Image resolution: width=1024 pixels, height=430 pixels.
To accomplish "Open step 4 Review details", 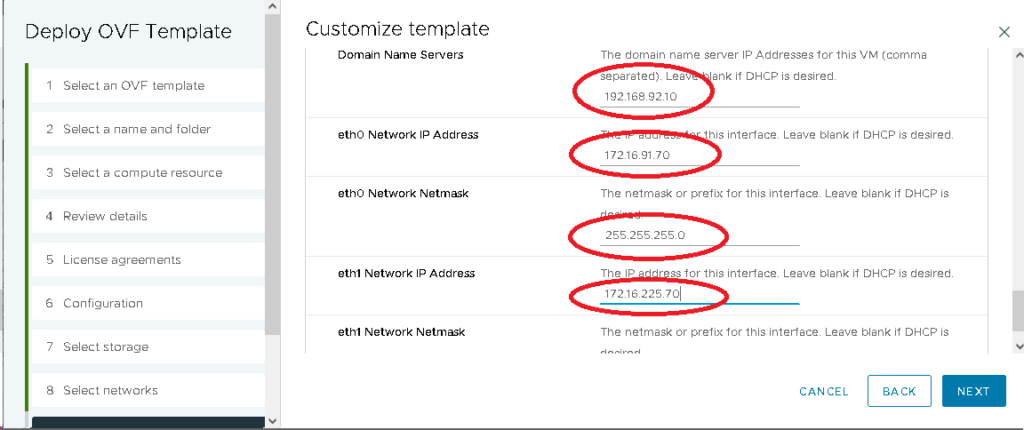I will pos(105,216).
